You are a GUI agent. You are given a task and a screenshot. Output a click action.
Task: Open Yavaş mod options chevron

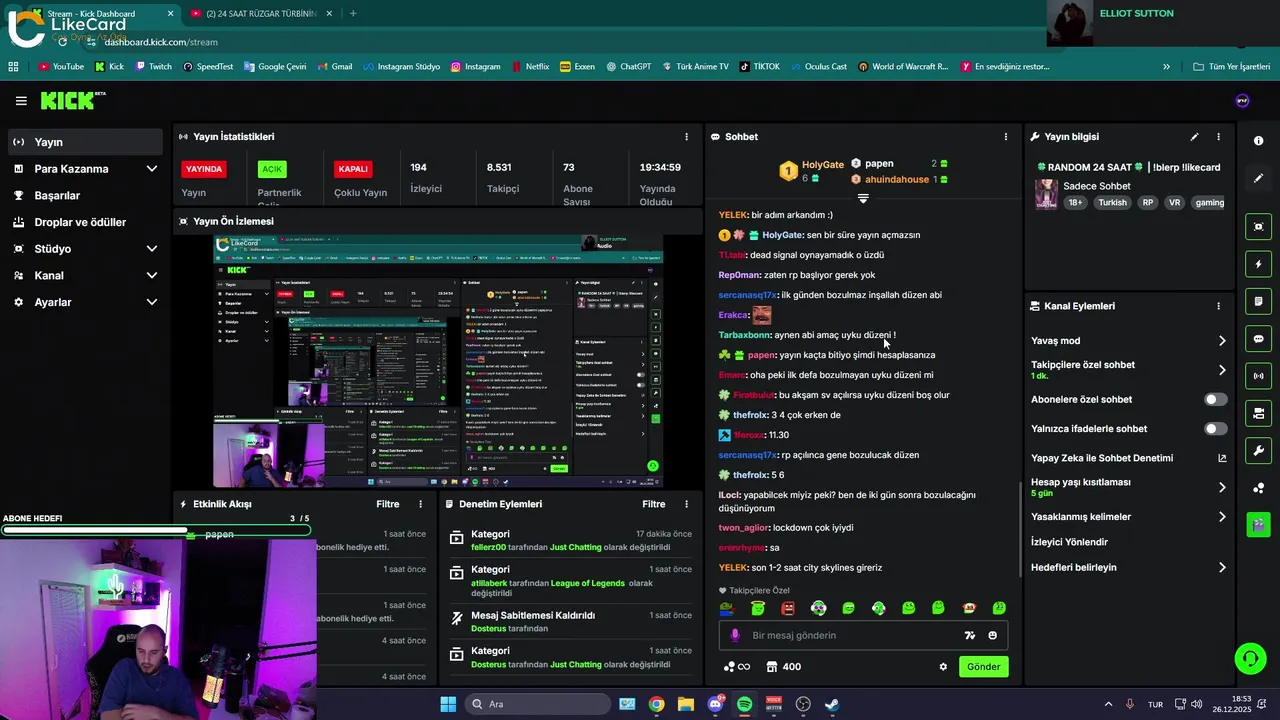pyautogui.click(x=1222, y=341)
